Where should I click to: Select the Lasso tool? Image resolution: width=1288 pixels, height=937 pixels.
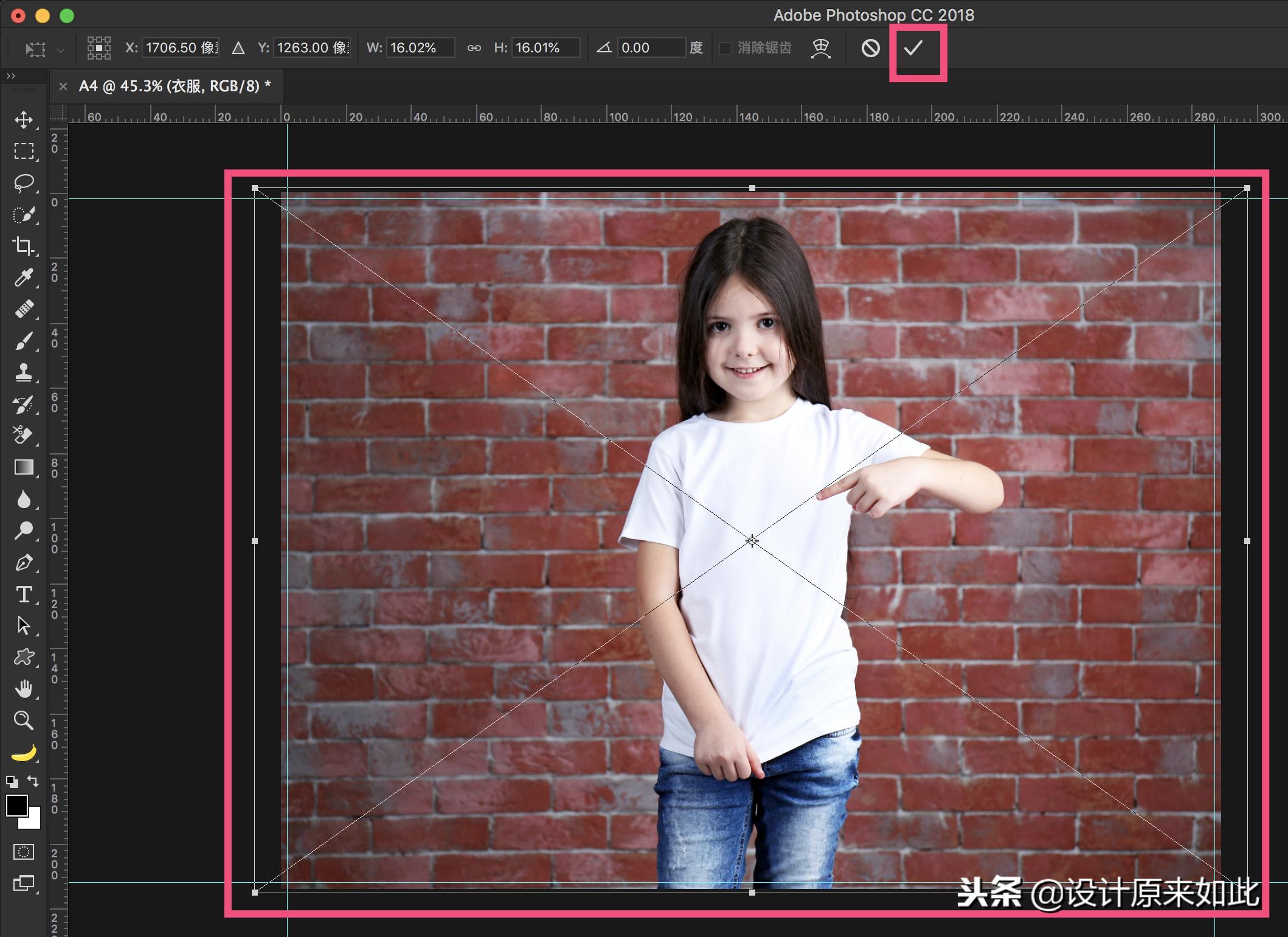coord(24,183)
